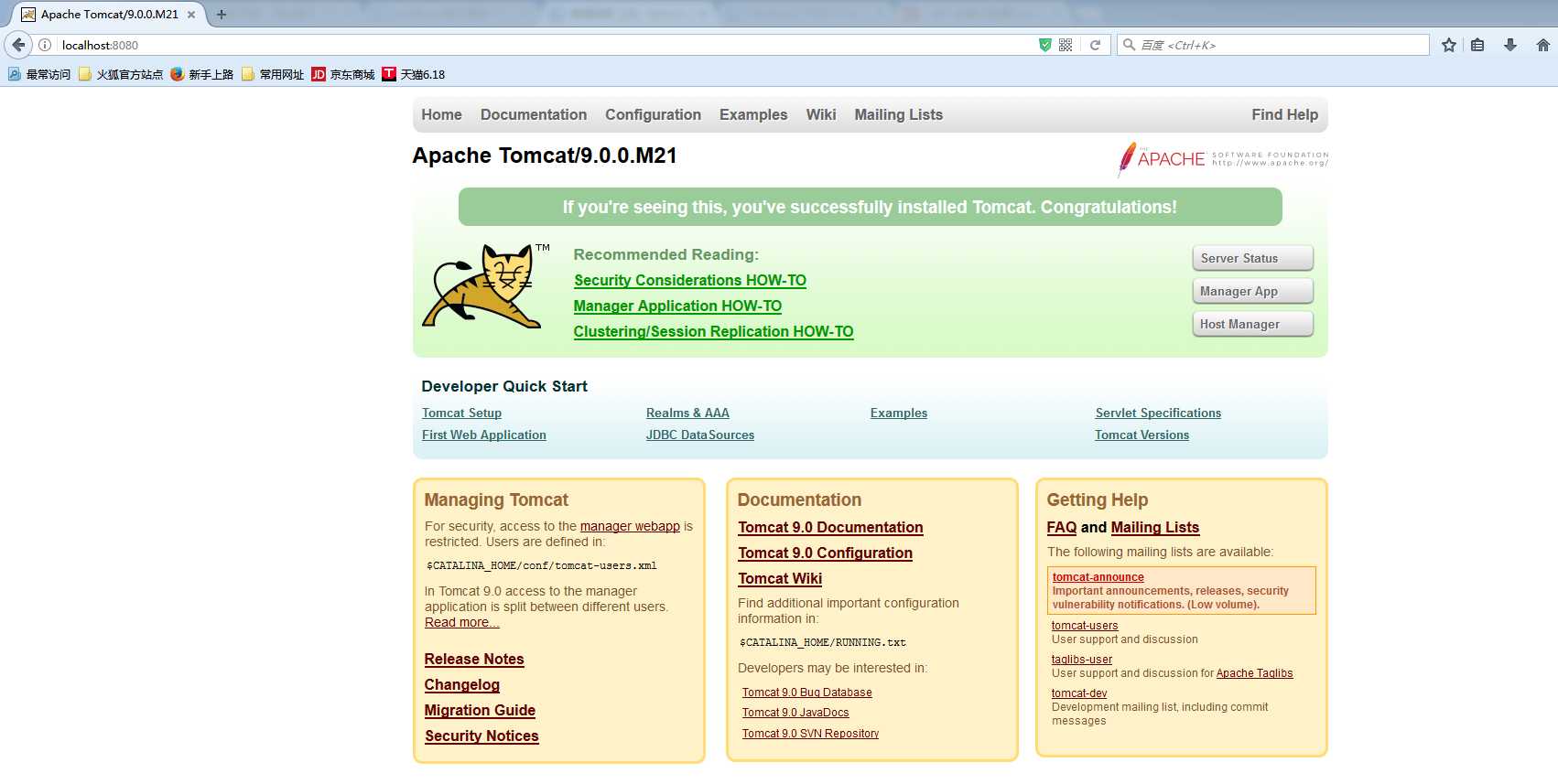Open Mailing Lists in top navigation bar
The width and height of the screenshot is (1558, 784).
click(899, 114)
